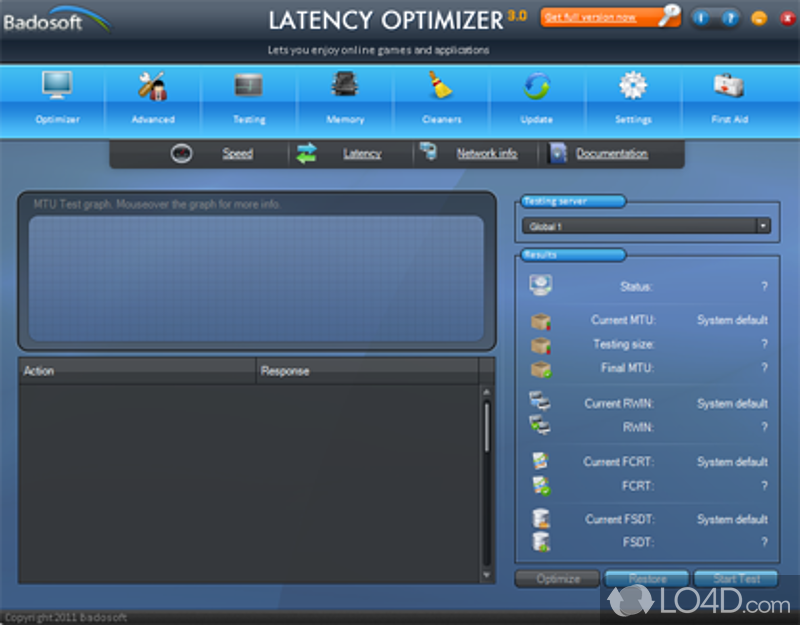Select the Global 1 server combo box
This screenshot has height=625, width=800.
[646, 226]
